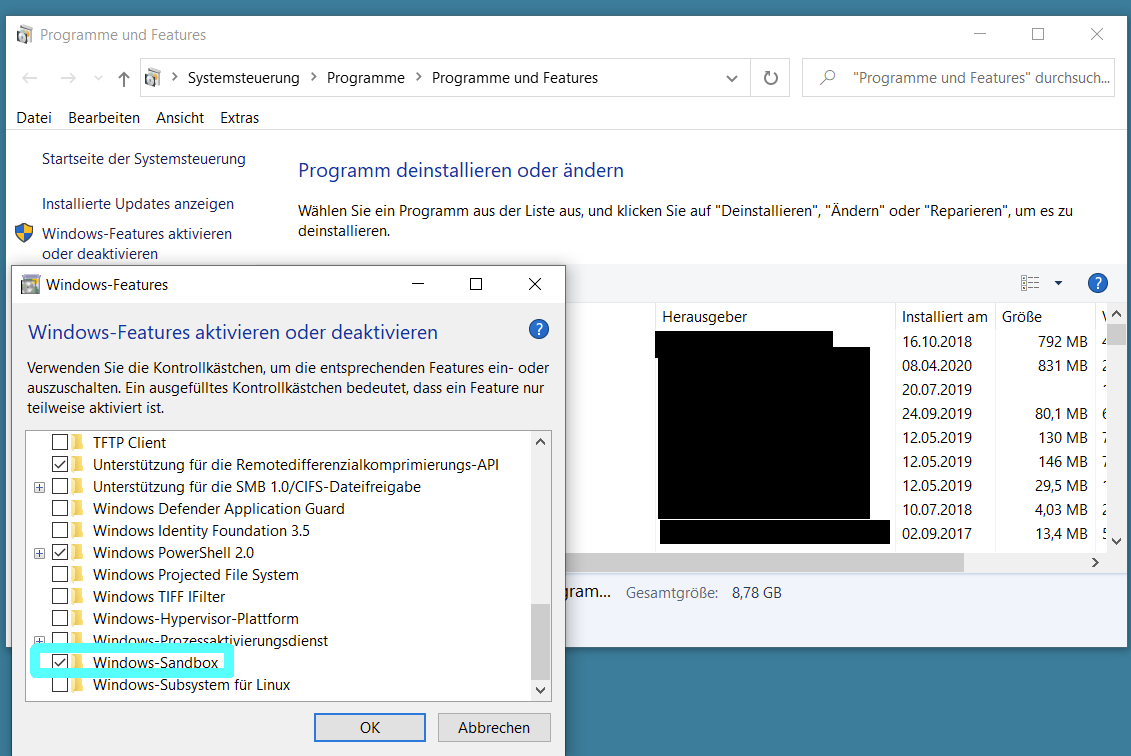Uncheck Remotedifferenzialkomprimierungs-API support checkbox
Image resolution: width=1131 pixels, height=756 pixels.
point(60,464)
